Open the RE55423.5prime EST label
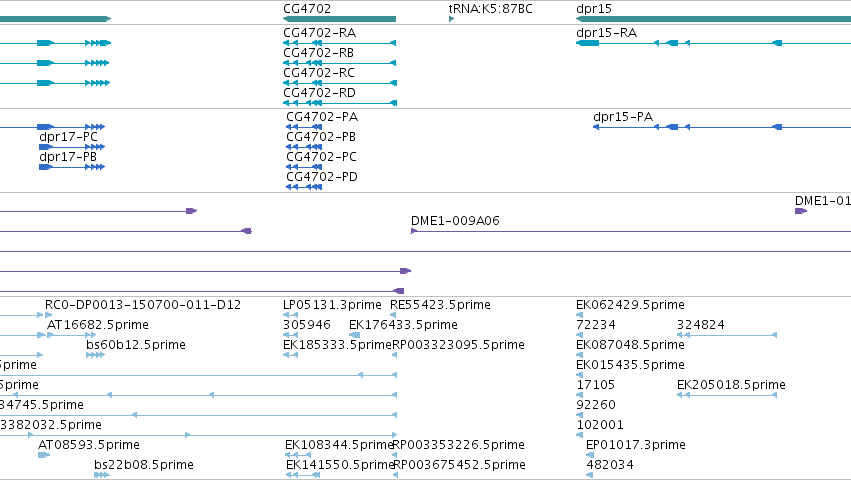The height and width of the screenshot is (480, 851). point(440,305)
